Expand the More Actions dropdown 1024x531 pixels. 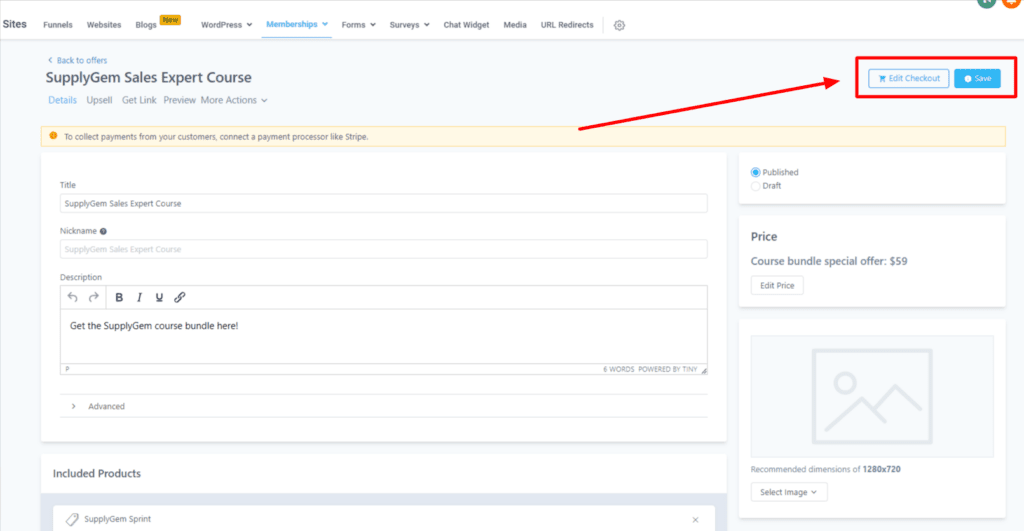[x=234, y=100]
